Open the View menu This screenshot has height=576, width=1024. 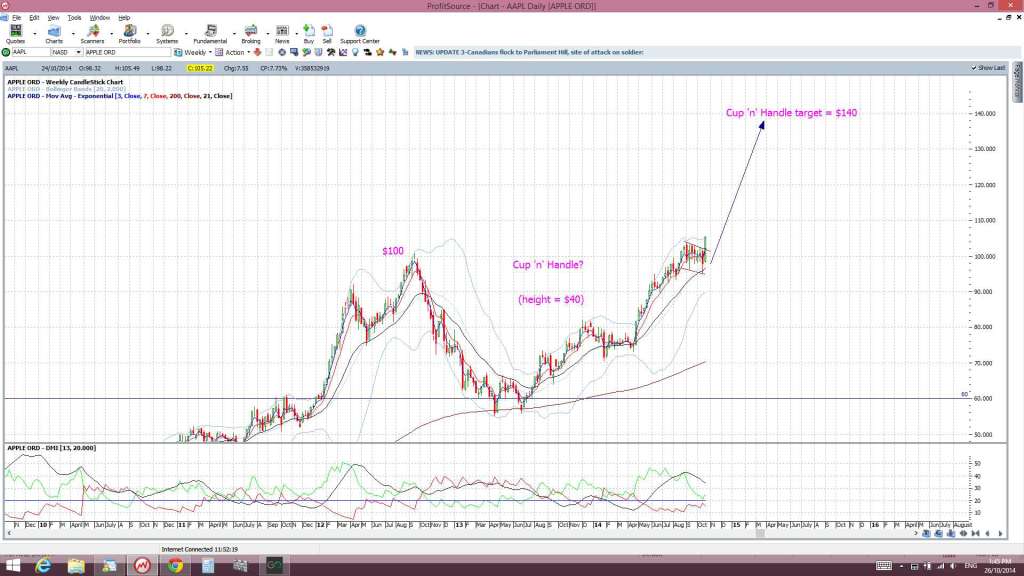tap(54, 18)
